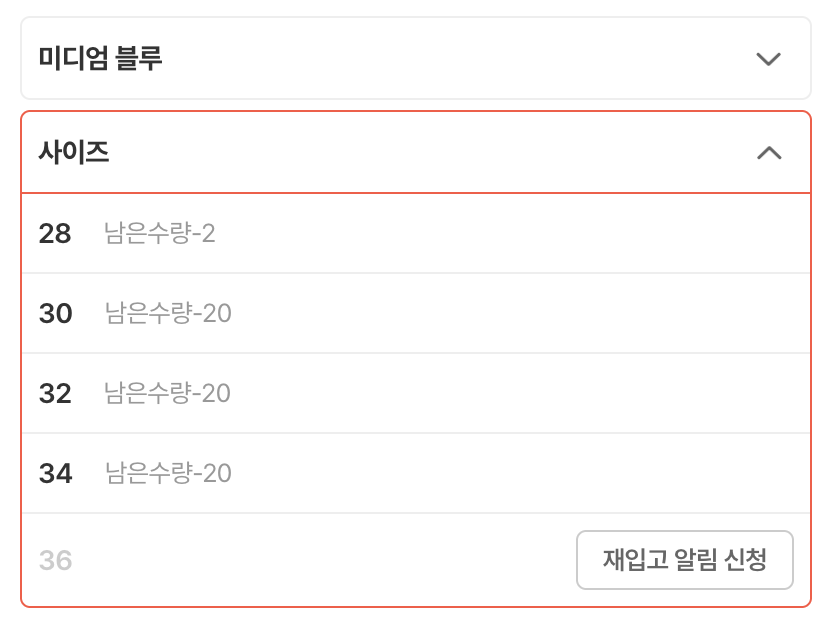Select size 30 option

[x=415, y=314]
